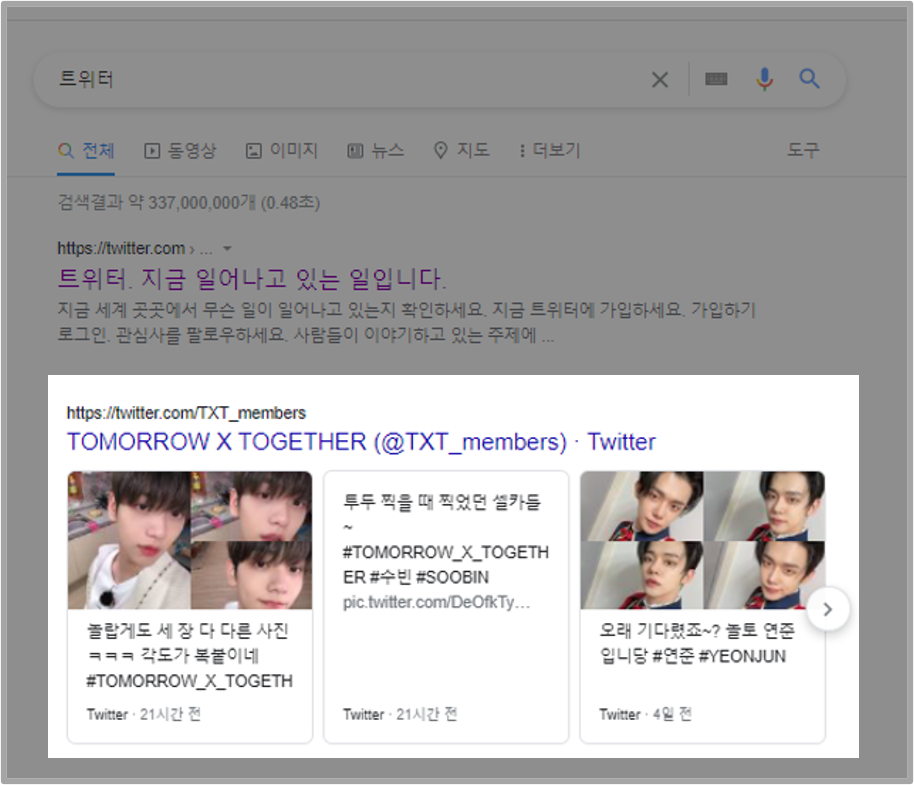Clear the search query with the X icon

click(x=660, y=79)
